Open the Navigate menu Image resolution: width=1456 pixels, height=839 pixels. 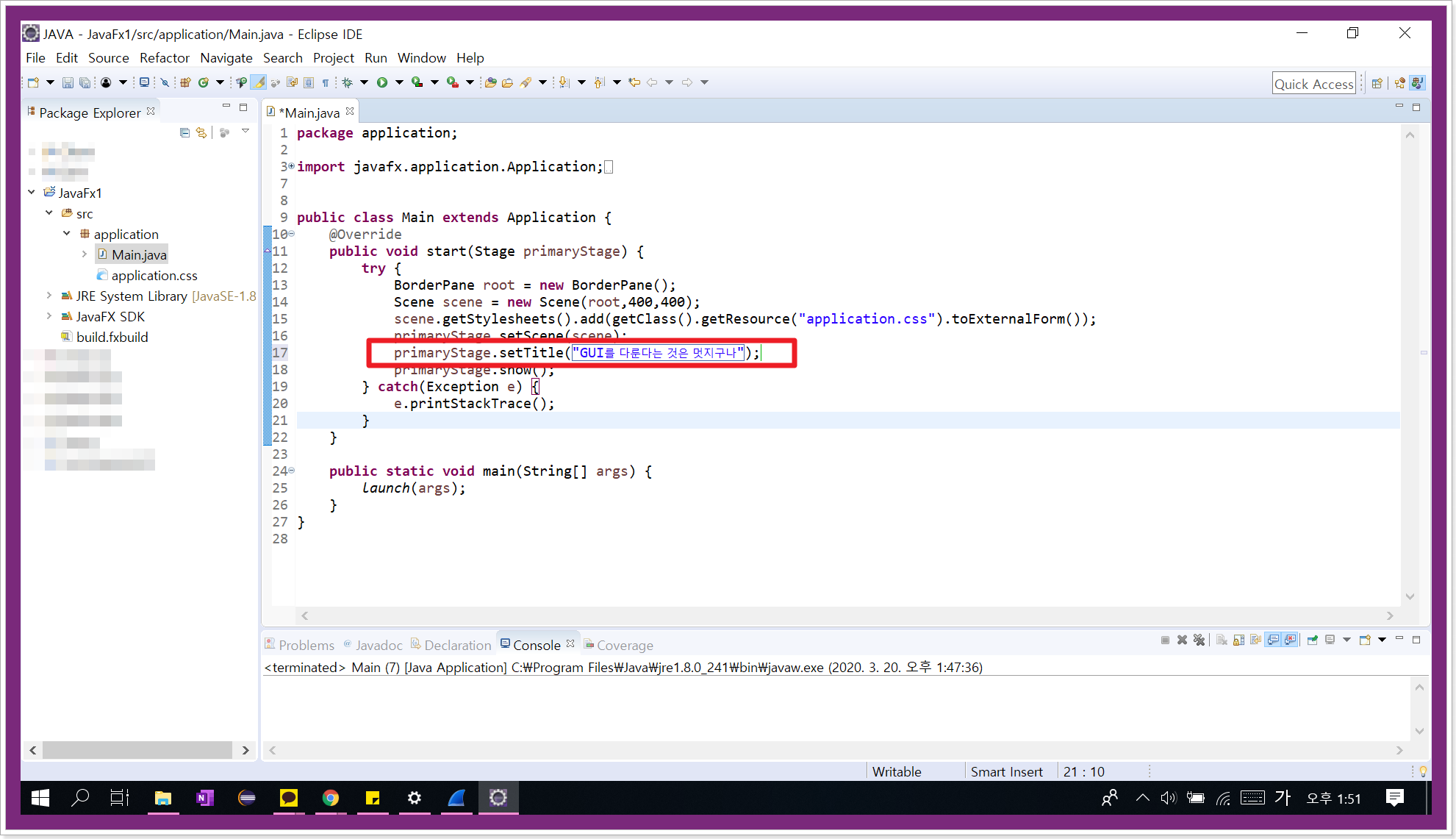pyautogui.click(x=226, y=57)
